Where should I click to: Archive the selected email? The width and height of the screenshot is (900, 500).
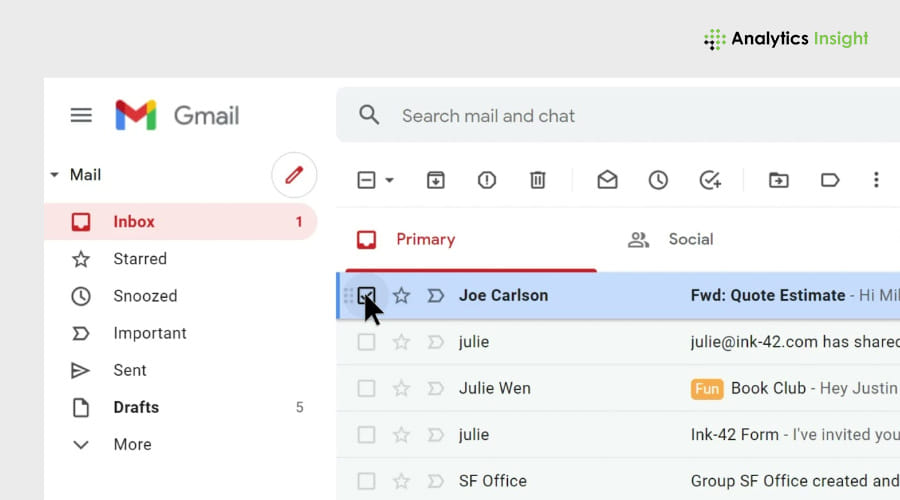tap(436, 180)
